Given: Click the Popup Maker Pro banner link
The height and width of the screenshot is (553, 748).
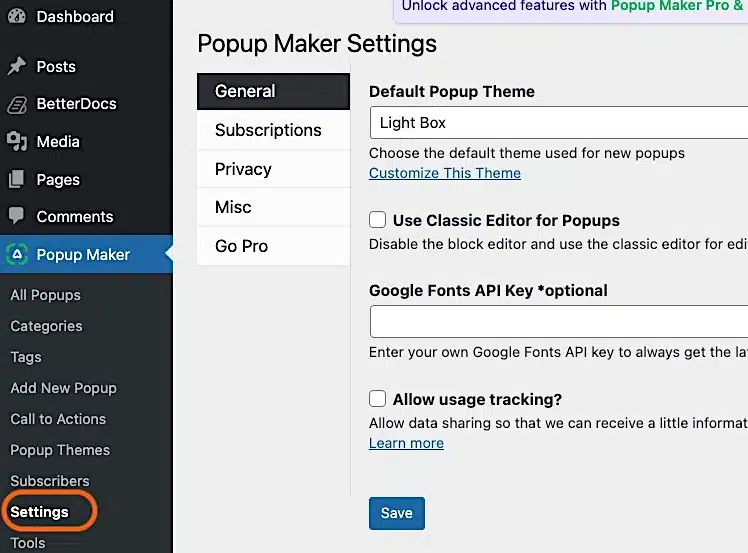Looking at the screenshot, I should [x=677, y=6].
